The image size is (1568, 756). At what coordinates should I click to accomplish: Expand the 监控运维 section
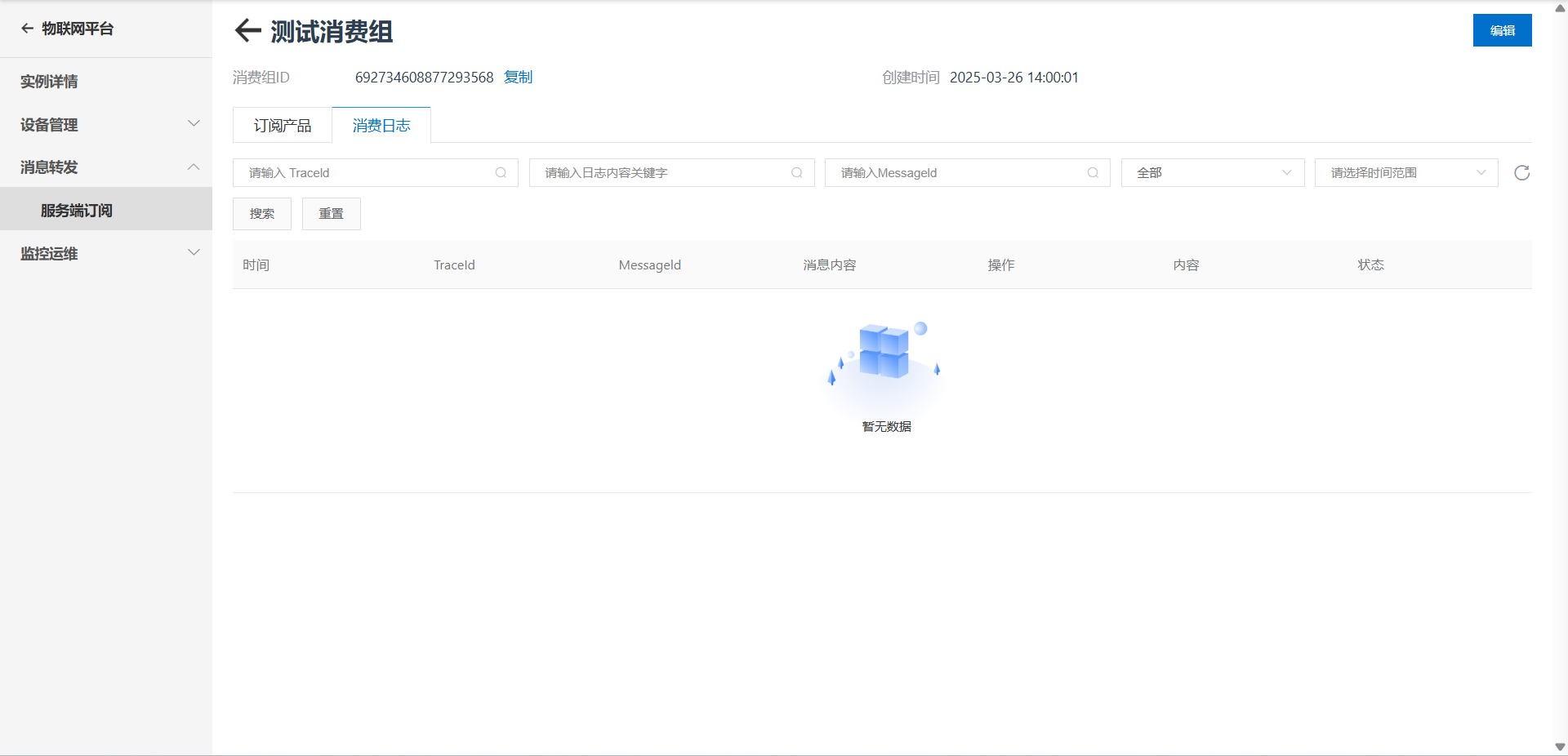point(106,253)
